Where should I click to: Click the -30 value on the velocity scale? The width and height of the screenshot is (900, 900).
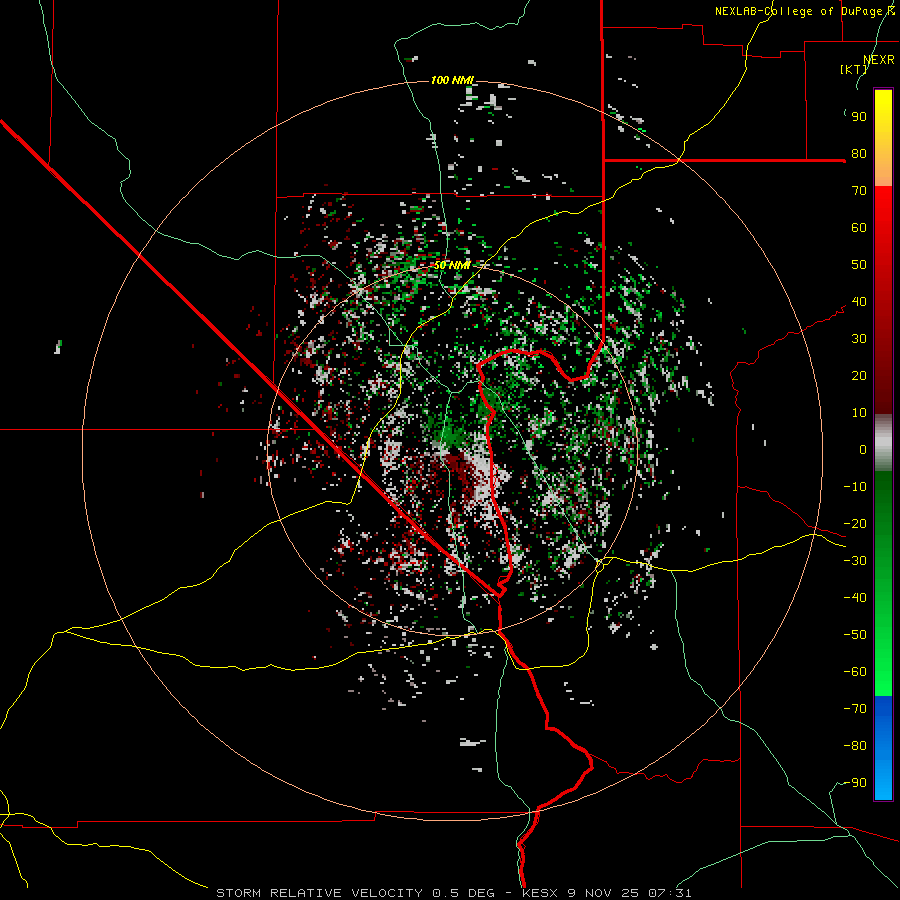[855, 561]
